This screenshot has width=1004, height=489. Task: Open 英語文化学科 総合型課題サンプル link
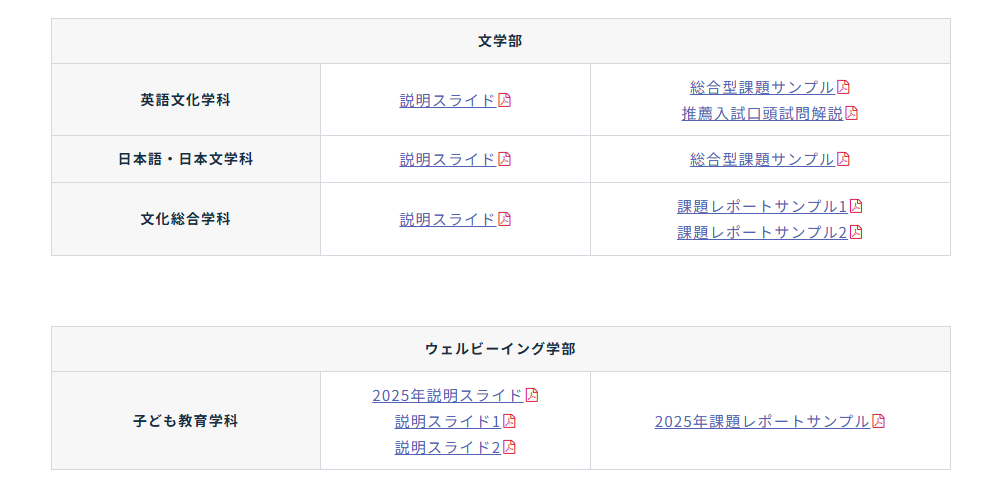tap(763, 87)
